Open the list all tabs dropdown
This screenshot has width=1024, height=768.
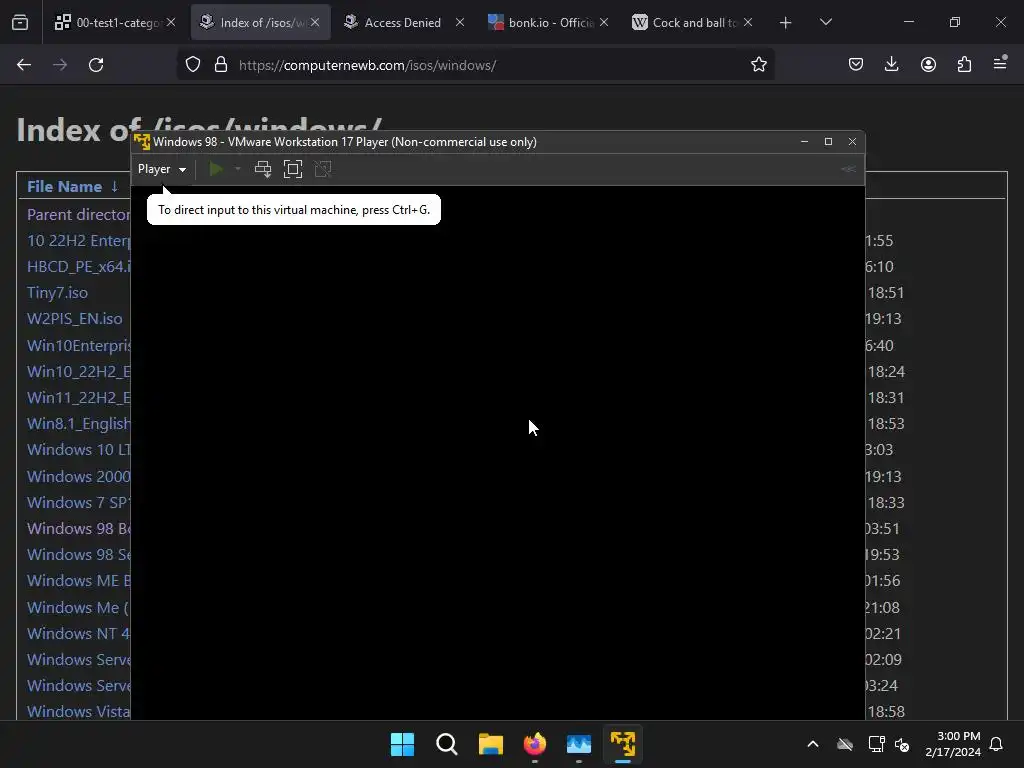point(825,22)
